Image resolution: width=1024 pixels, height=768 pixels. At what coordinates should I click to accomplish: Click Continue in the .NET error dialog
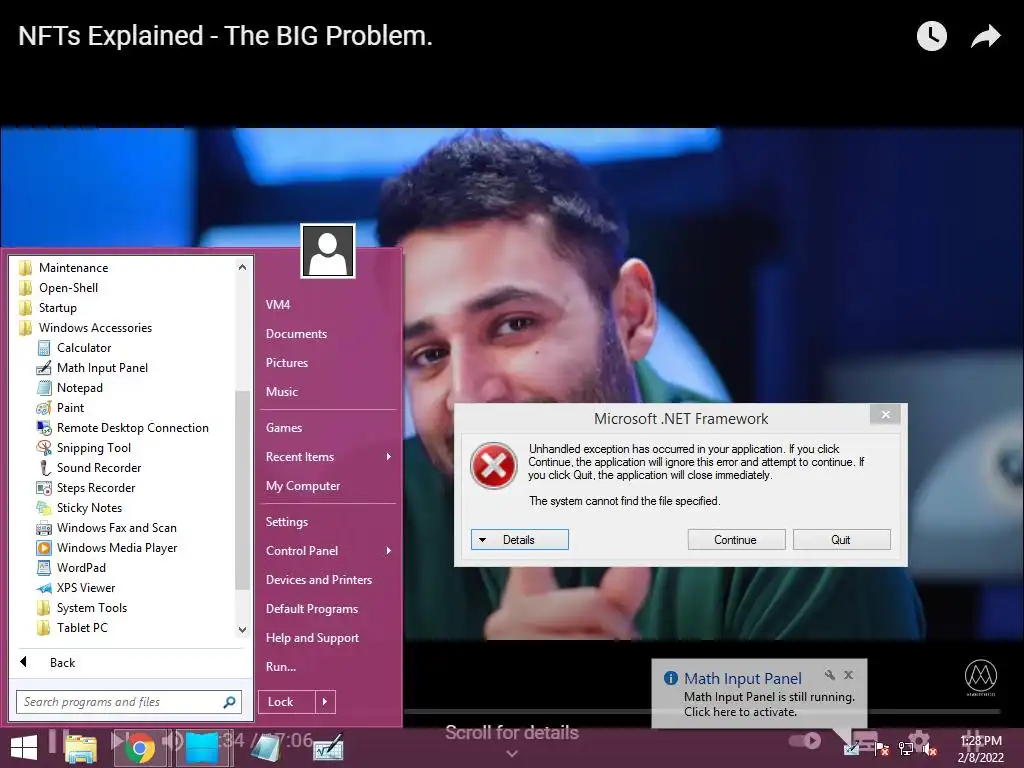point(736,539)
